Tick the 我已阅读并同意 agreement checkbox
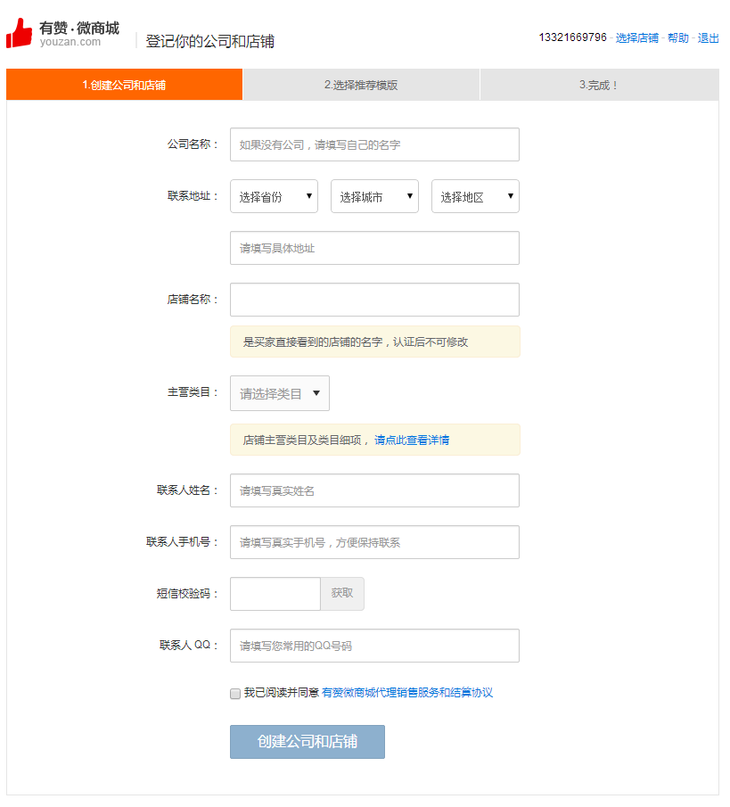Screen dimensions: 730x807 (x=235, y=693)
